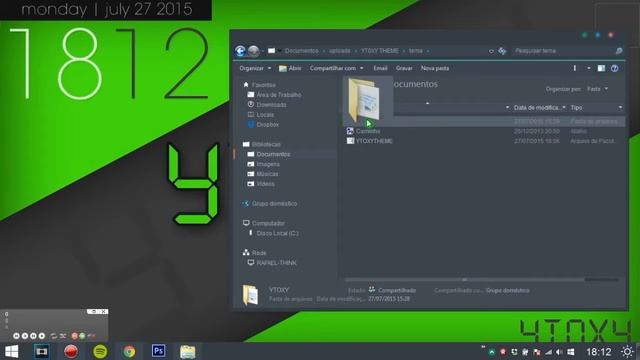This screenshot has width=640, height=360.
Task: Click the horizontal scrollbar in file list
Action: click(464, 280)
